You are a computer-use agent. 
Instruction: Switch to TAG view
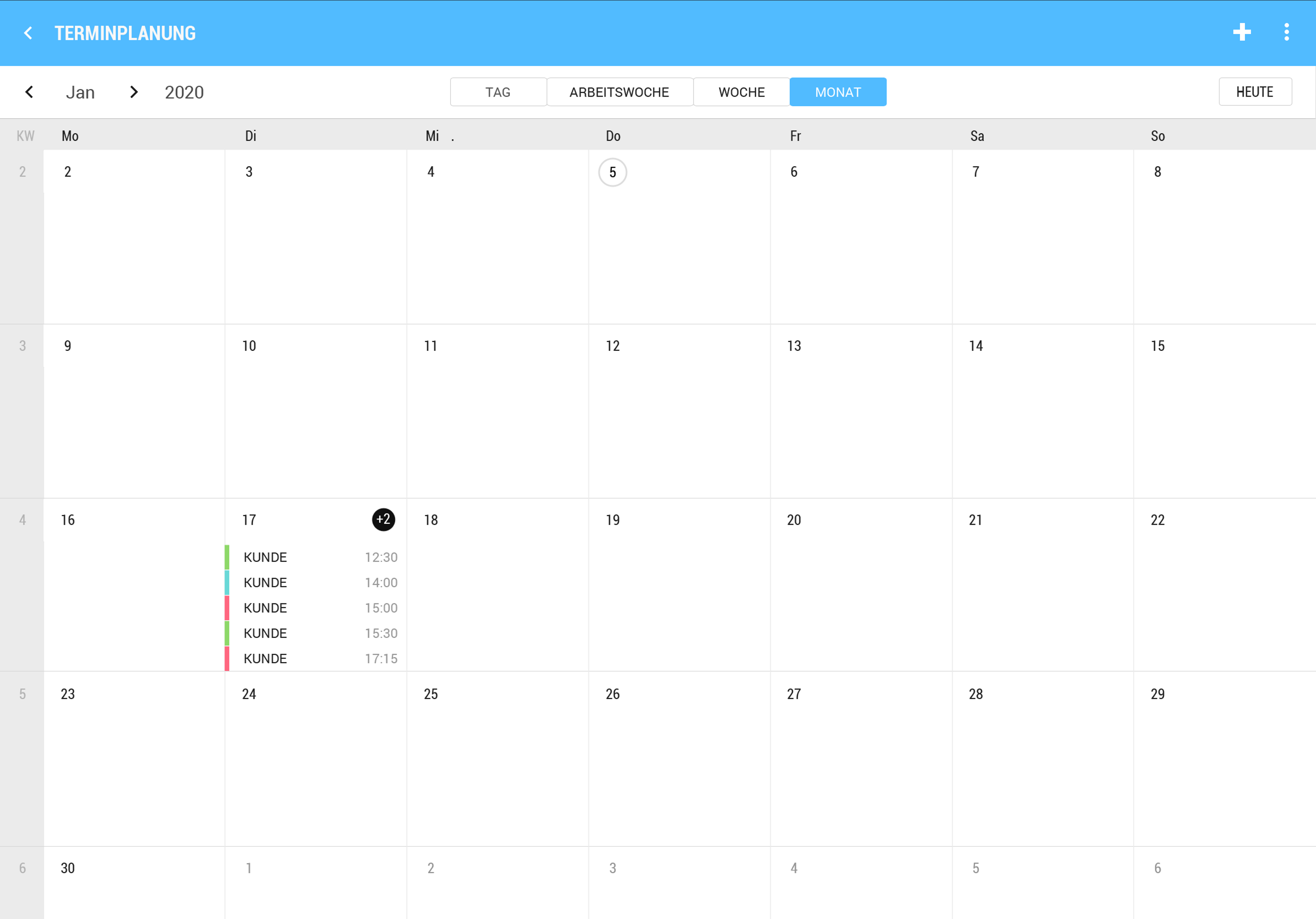click(498, 92)
